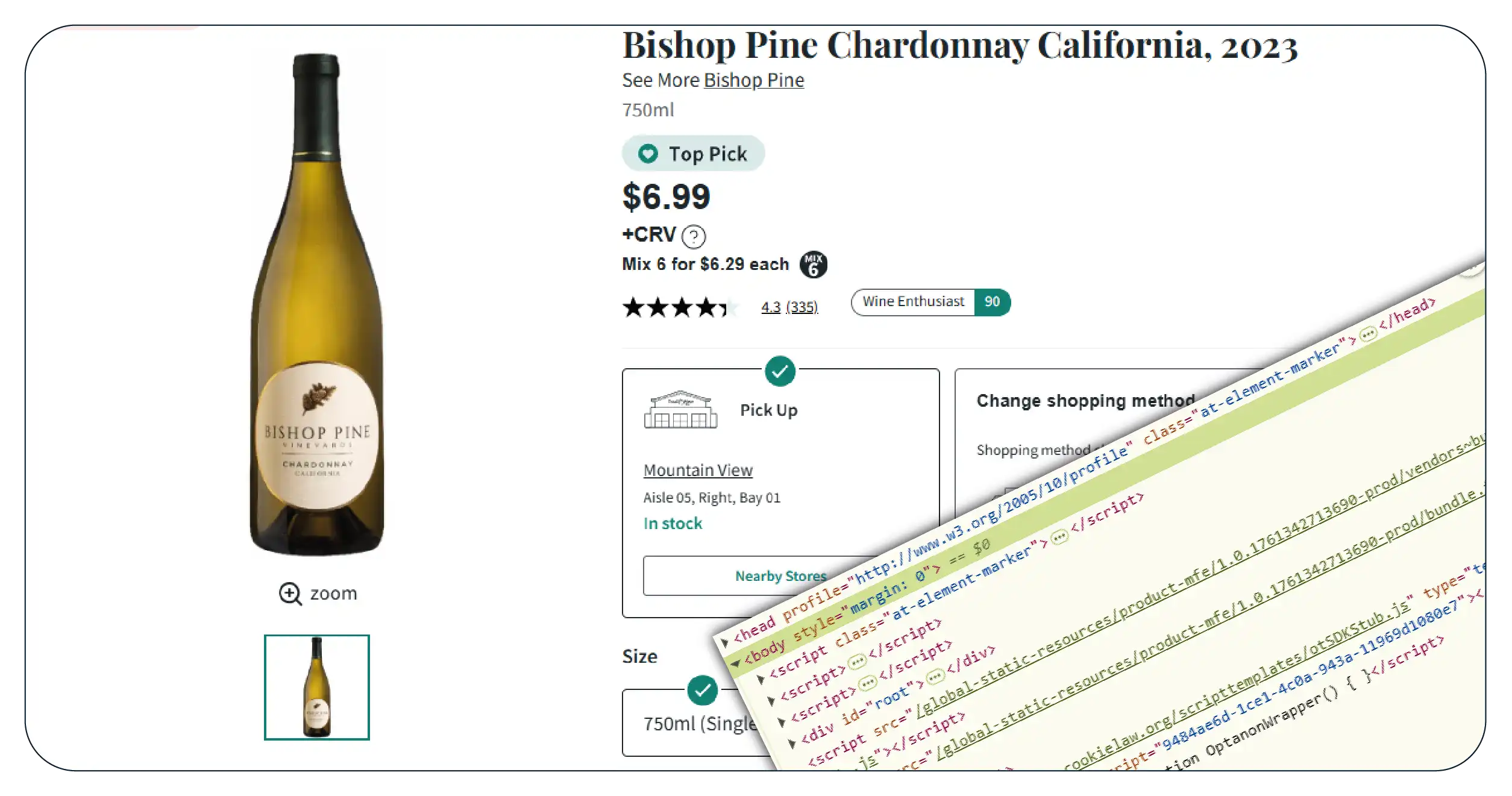The image size is (1512, 796).
Task: Select the 750ml size option checkmark
Action: coord(702,691)
